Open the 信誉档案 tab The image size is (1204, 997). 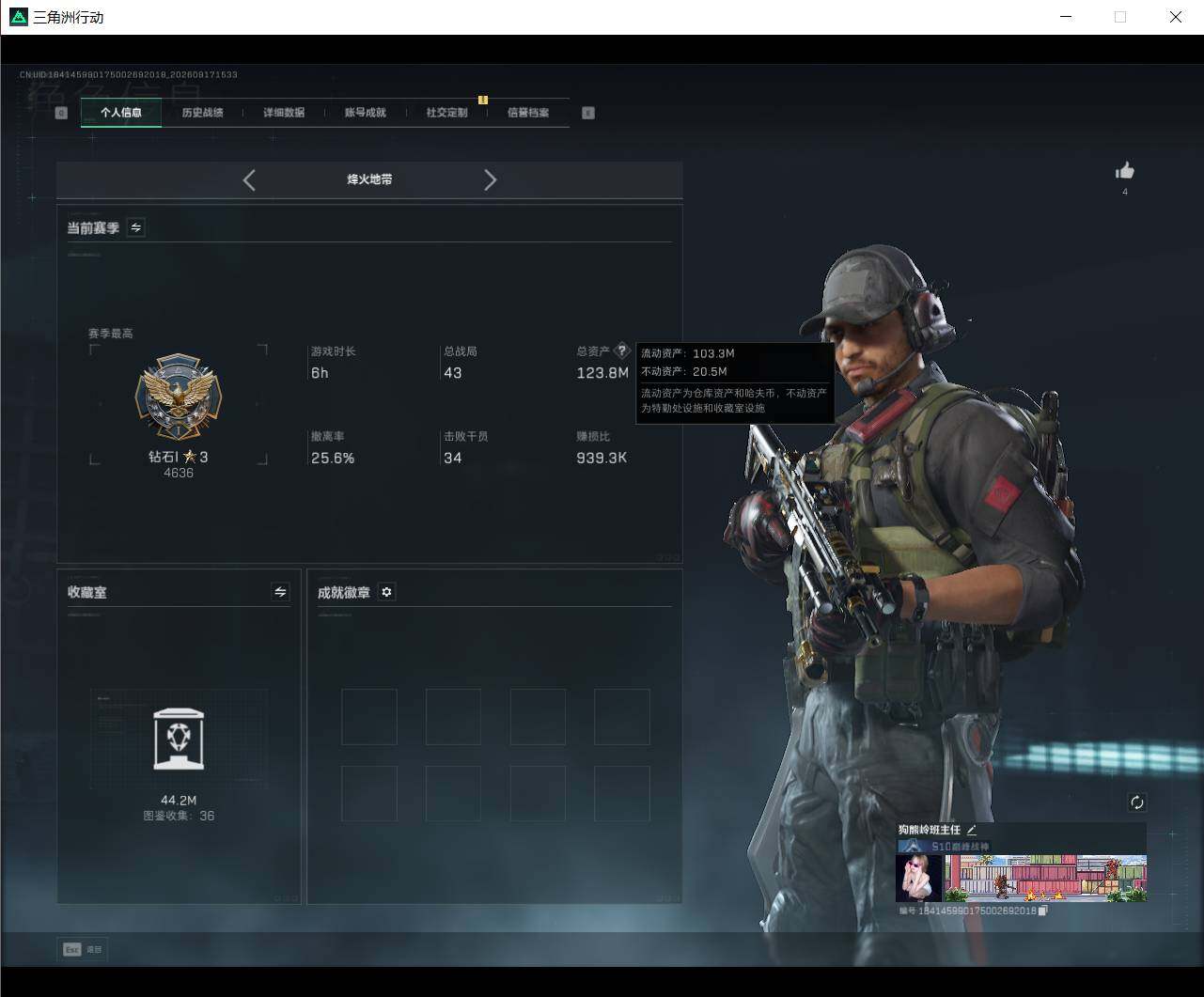(x=528, y=113)
